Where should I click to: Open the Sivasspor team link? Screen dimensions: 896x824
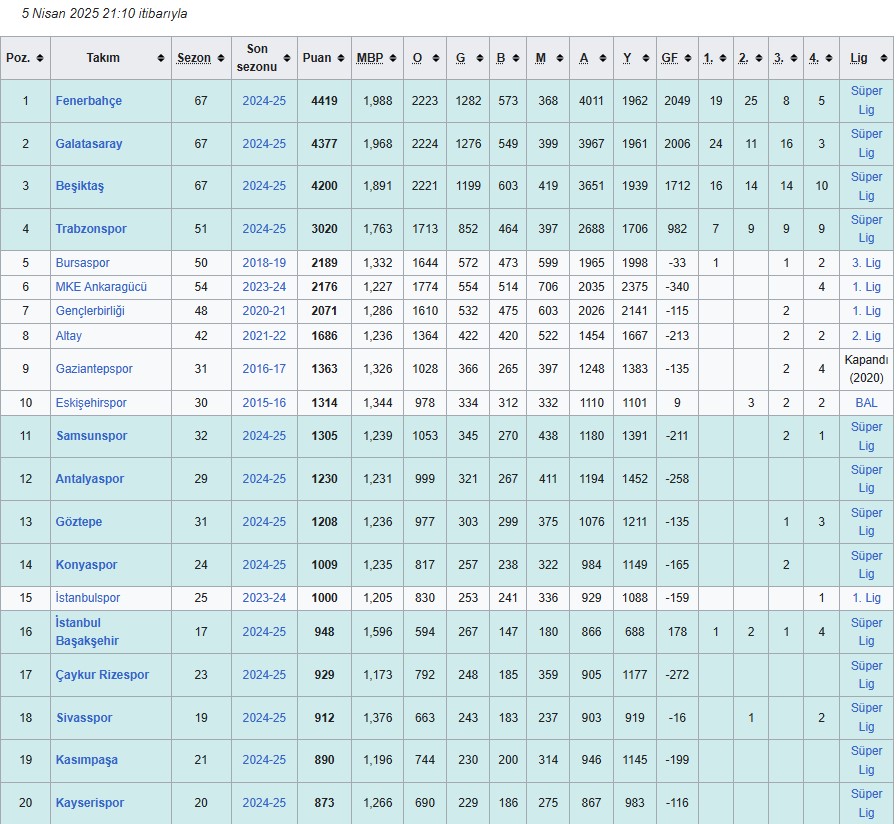coord(84,718)
